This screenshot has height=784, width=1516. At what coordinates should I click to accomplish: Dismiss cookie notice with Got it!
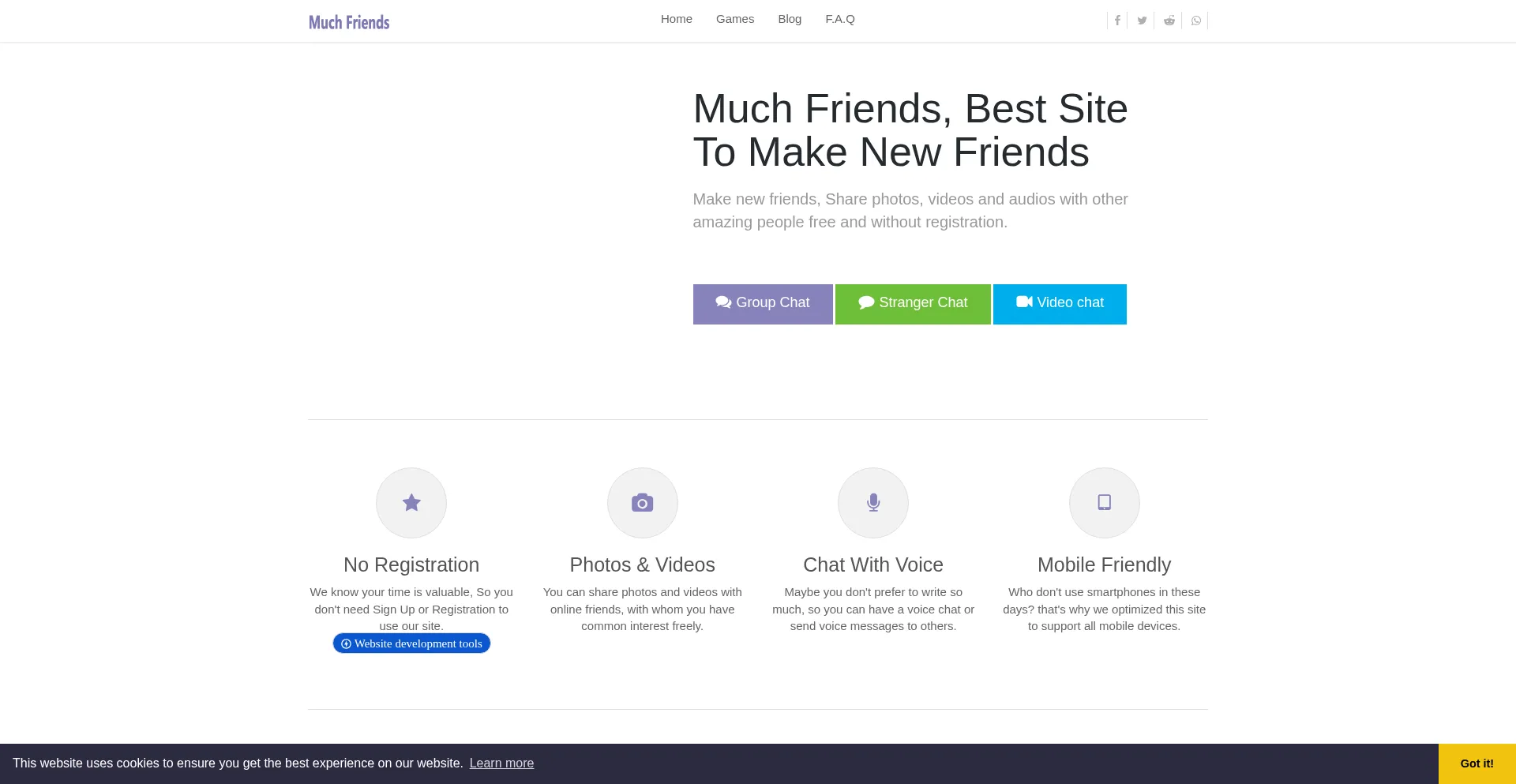pos(1477,763)
